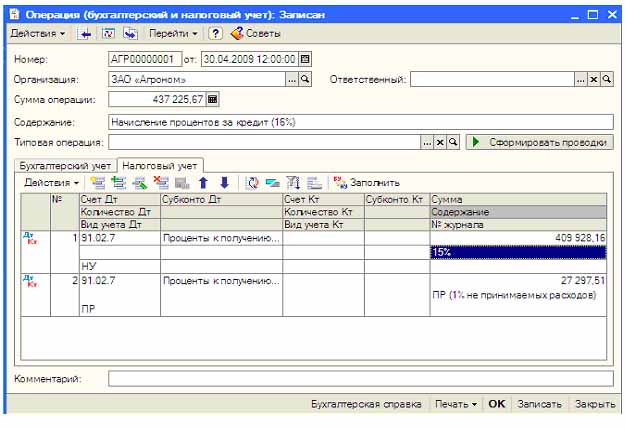Click the edit row icon with pencil
Image resolution: width=626 pixels, height=429 pixels.
point(140,183)
